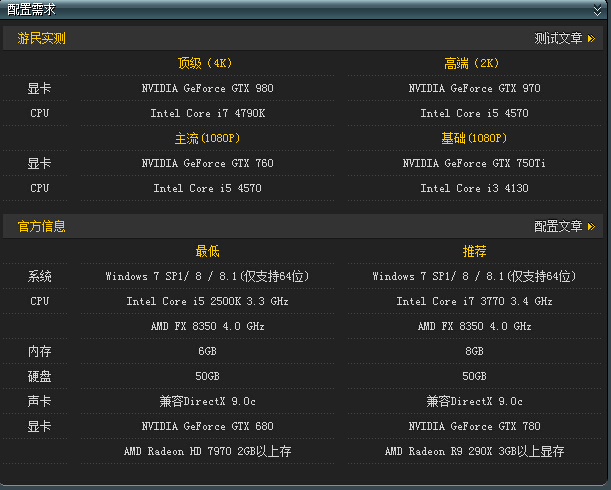Select 兼容DirectX 9.0c under 推荐
The image size is (611, 490).
[x=474, y=401]
